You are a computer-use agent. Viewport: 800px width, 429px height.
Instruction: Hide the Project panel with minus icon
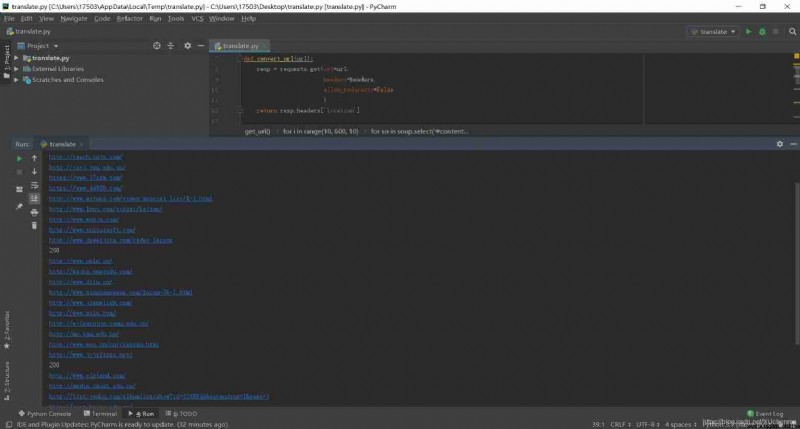(201, 46)
